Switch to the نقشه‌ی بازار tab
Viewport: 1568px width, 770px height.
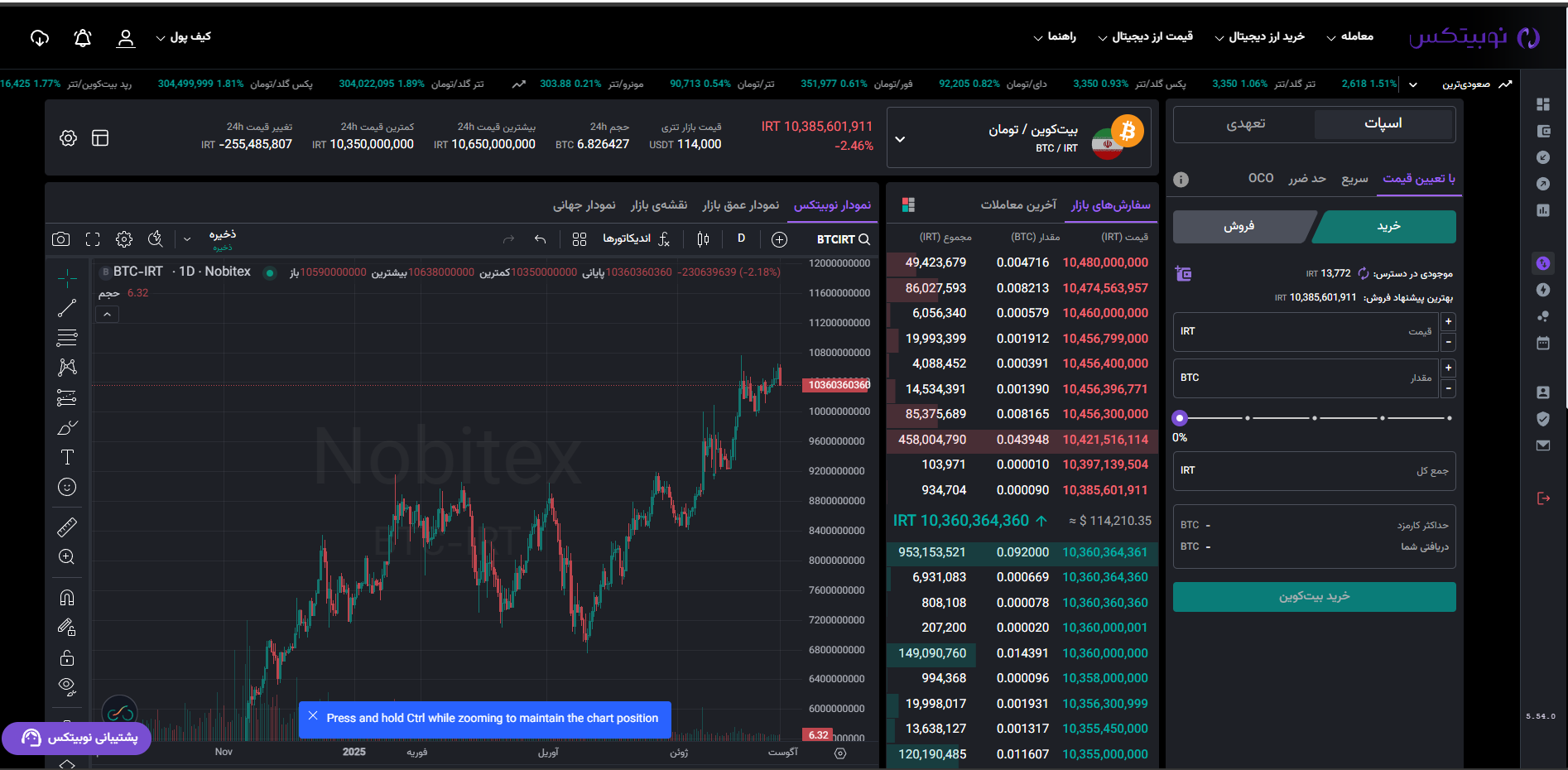pos(659,205)
